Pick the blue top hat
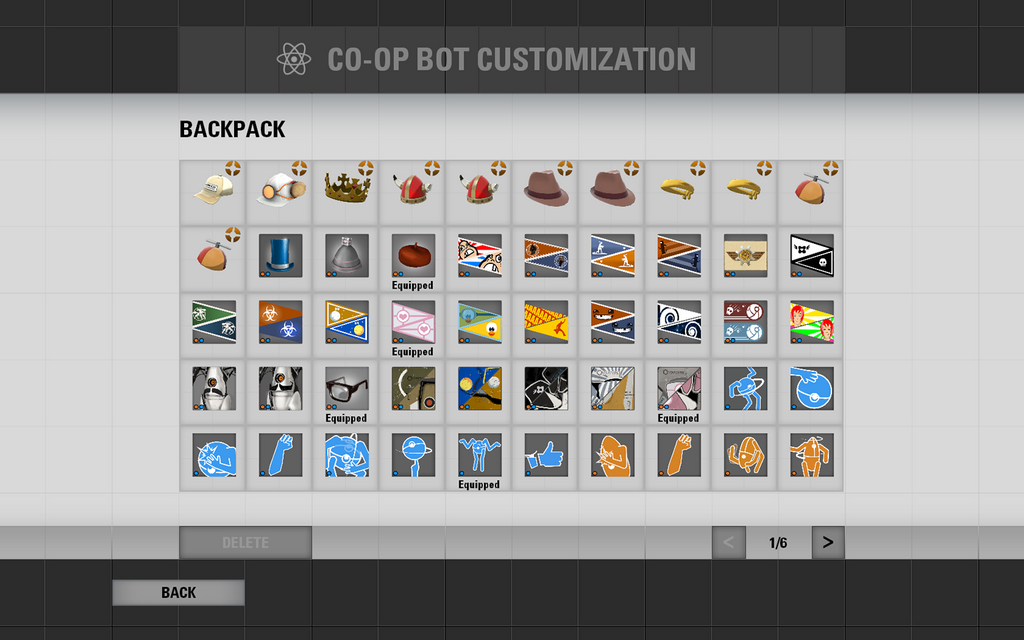This screenshot has width=1024, height=640. pos(278,257)
